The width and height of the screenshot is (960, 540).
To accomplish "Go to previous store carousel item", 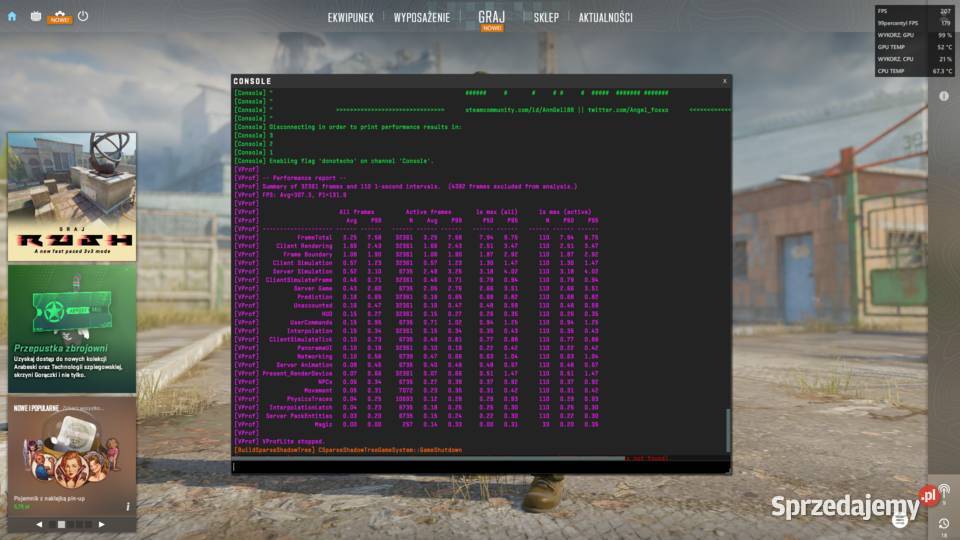I will pos(39,524).
